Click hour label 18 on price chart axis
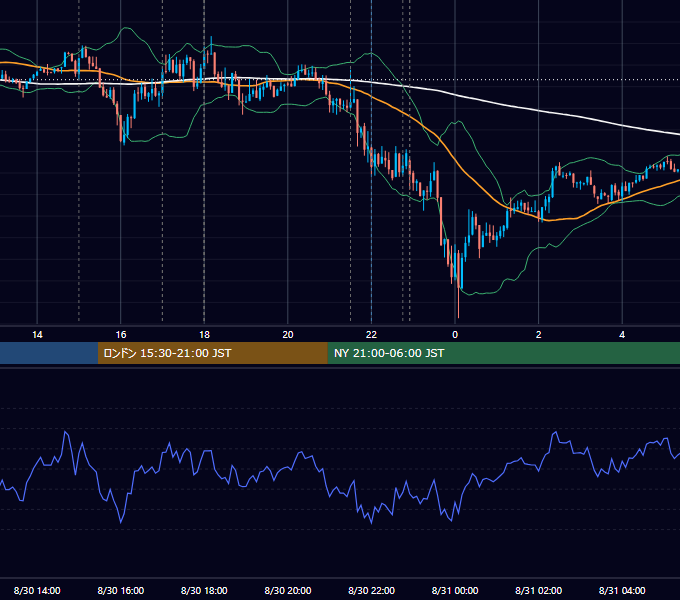680x600 pixels. [x=204, y=335]
